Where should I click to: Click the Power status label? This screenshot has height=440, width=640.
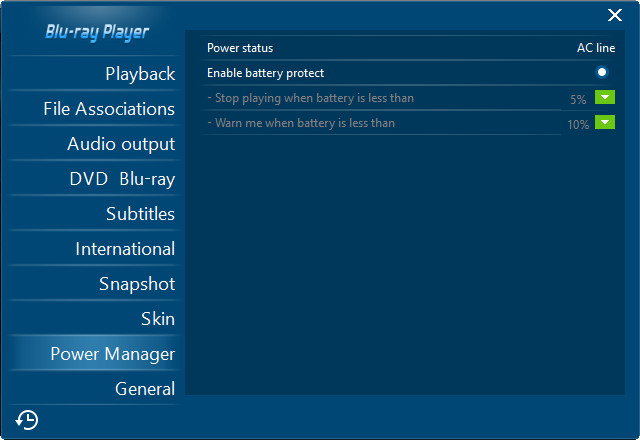coord(240,48)
